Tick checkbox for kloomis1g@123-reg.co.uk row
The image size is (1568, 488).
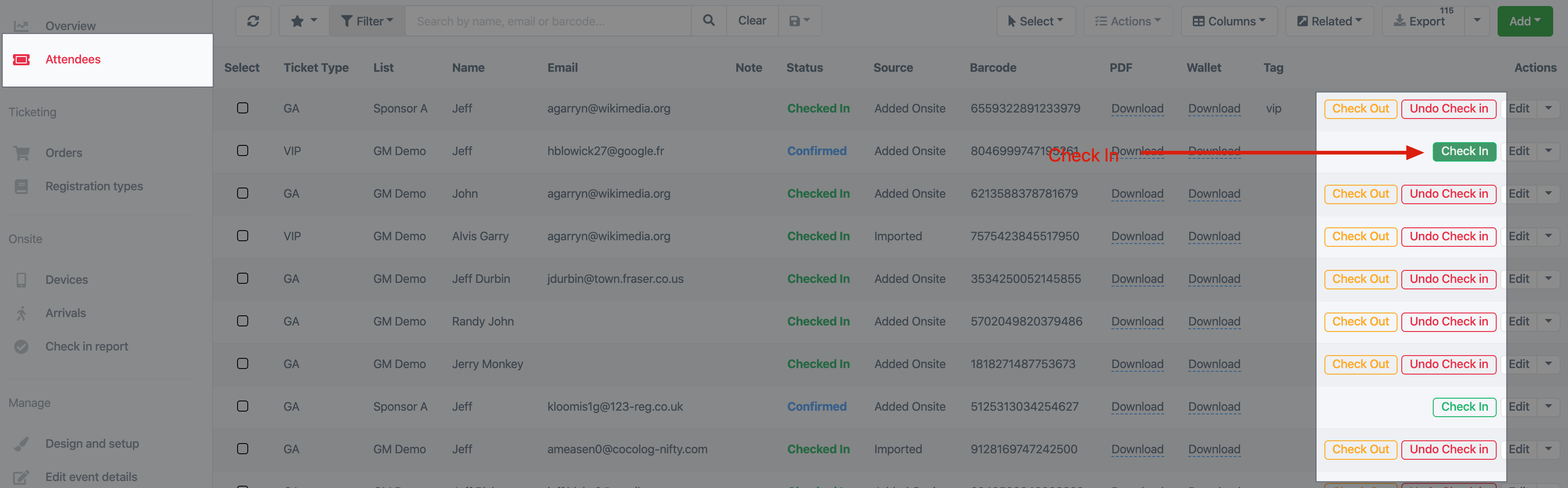(242, 407)
